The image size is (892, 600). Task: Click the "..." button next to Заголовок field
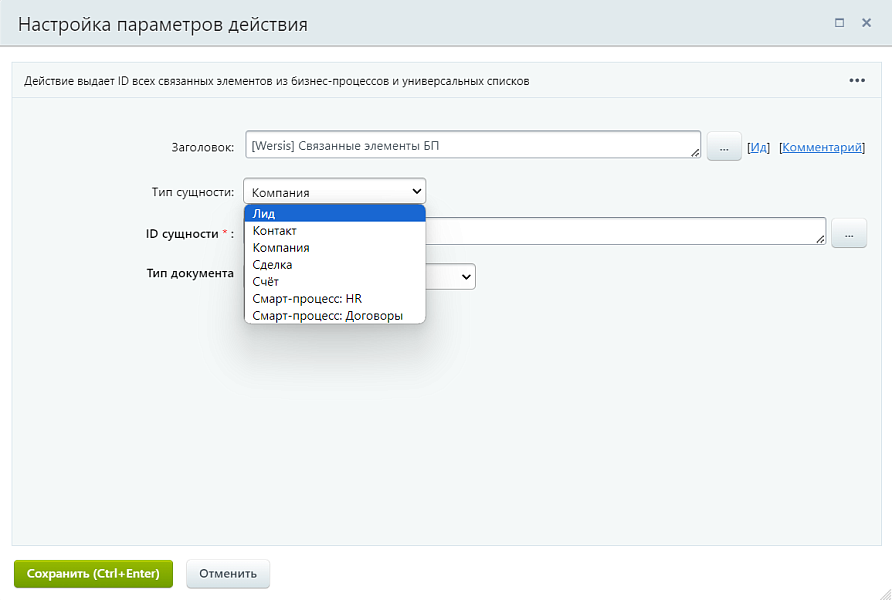(724, 145)
